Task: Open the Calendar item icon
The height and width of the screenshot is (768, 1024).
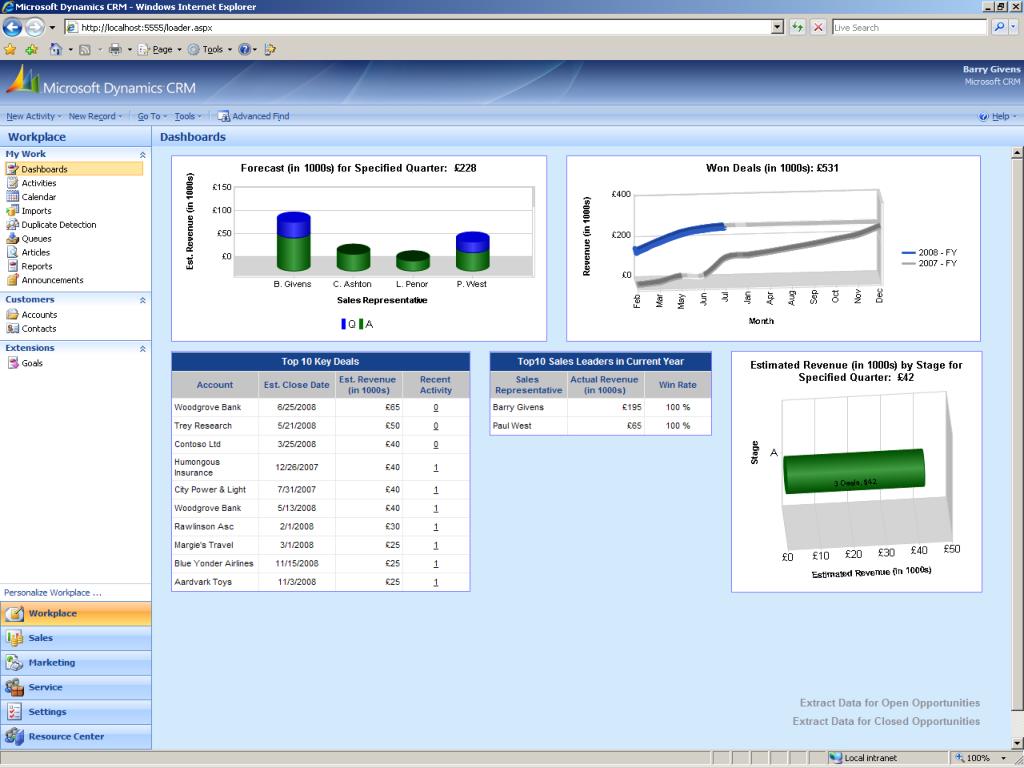Action: [12, 197]
